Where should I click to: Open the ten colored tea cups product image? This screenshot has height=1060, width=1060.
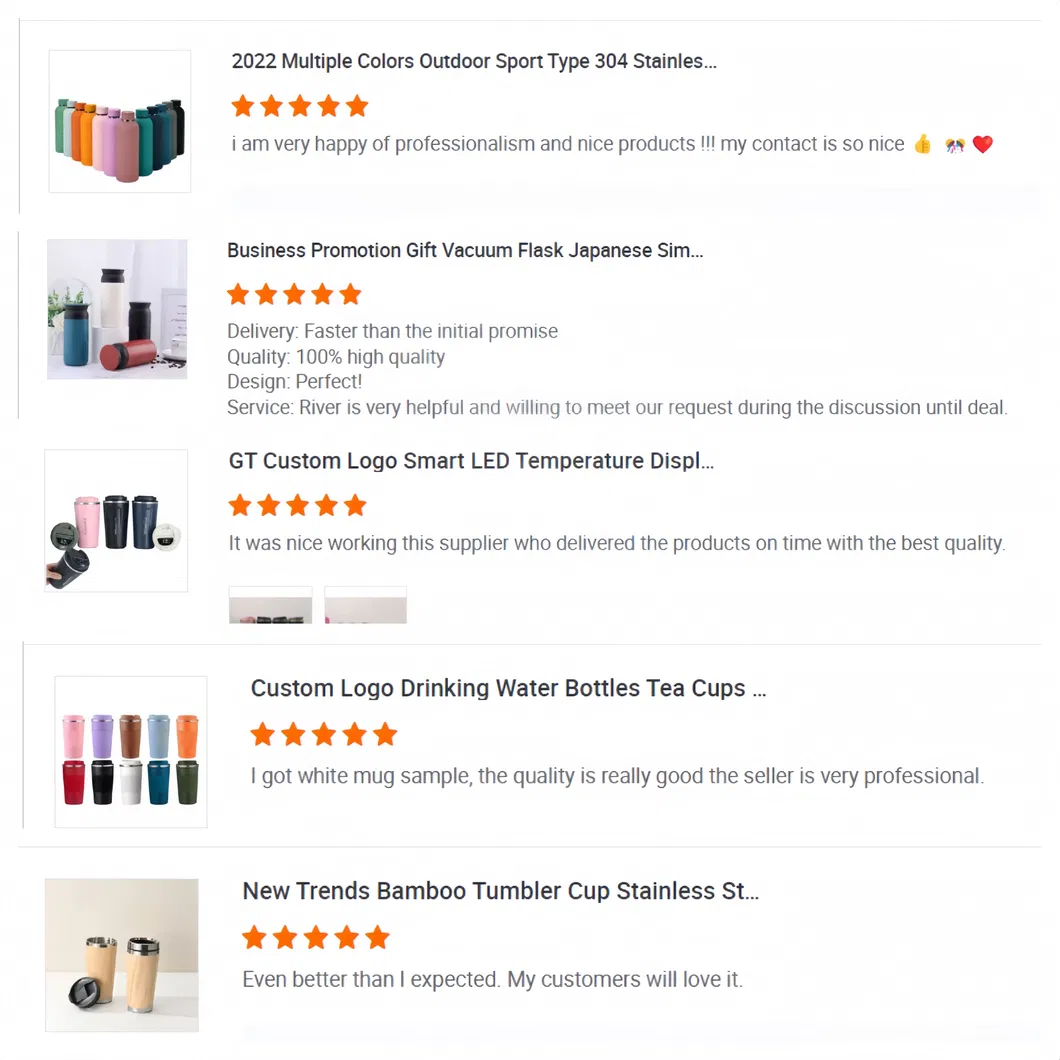point(131,752)
